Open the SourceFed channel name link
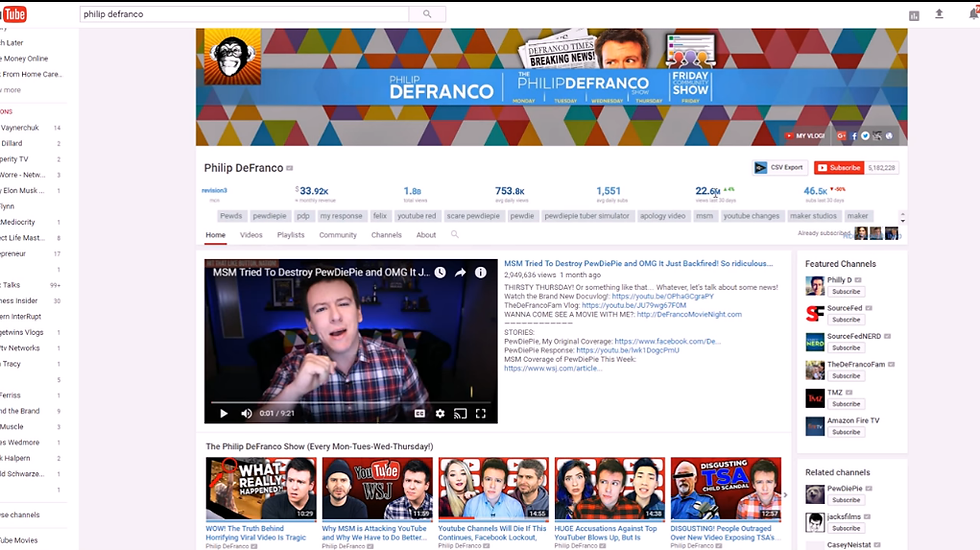Screen dimensions: 980x550 (844, 308)
